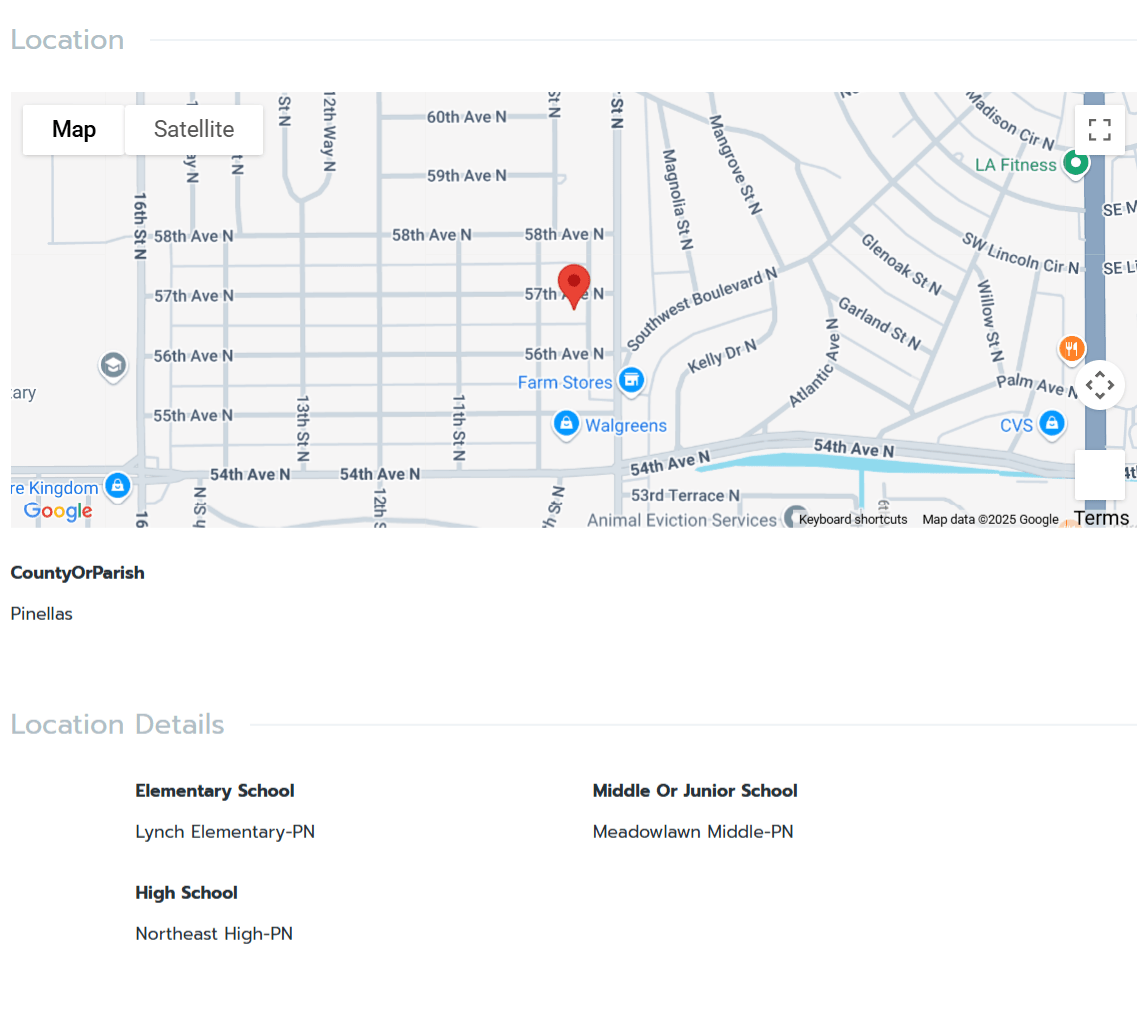The height and width of the screenshot is (1022, 1146).
Task: Click the red property location pin
Action: [574, 285]
